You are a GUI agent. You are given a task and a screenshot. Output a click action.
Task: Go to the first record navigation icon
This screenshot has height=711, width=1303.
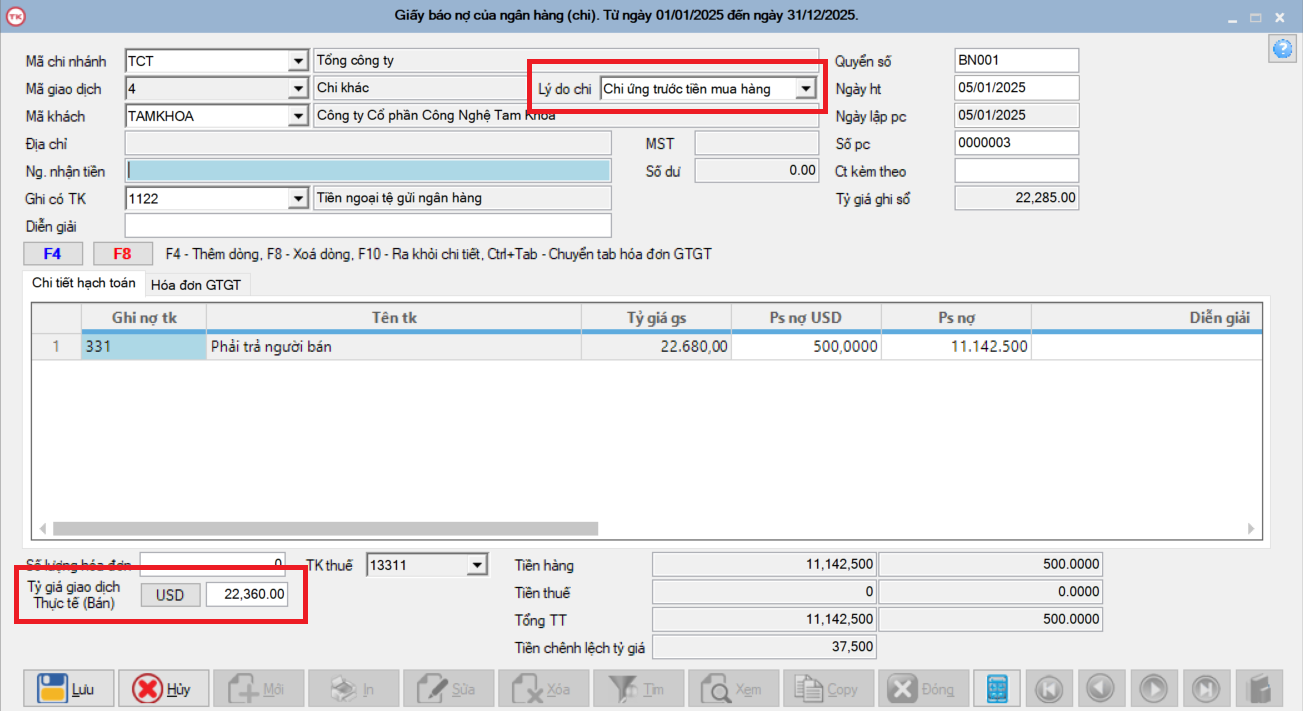pos(1049,689)
